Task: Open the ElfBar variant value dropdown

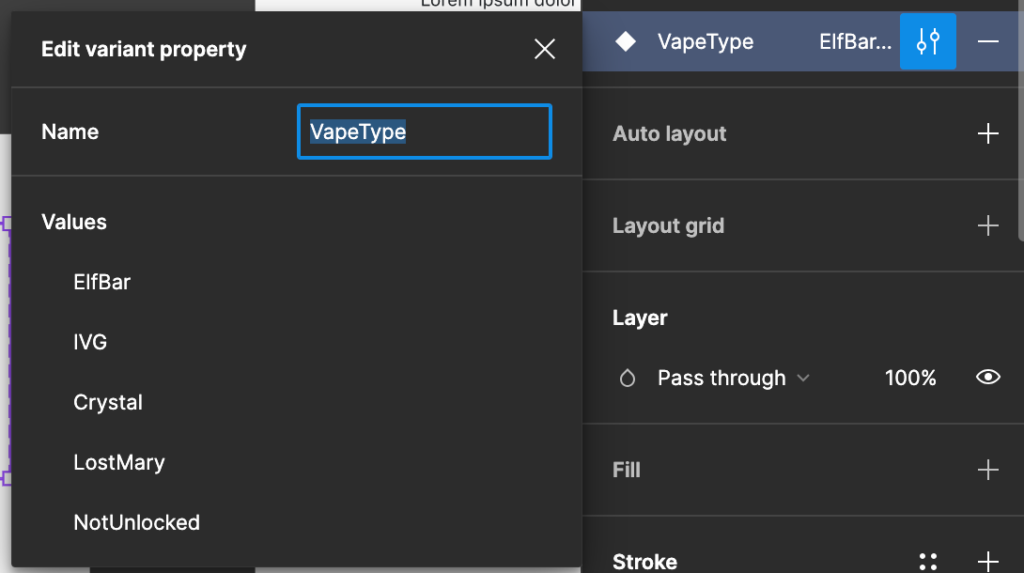Action: tap(855, 42)
